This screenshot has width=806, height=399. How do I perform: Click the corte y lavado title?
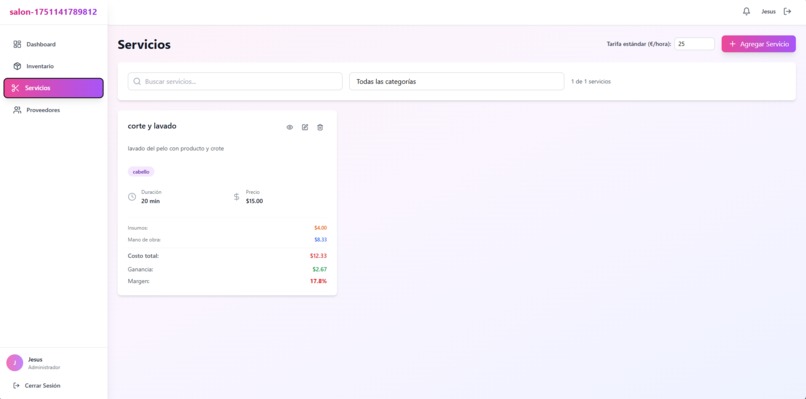[152, 126]
